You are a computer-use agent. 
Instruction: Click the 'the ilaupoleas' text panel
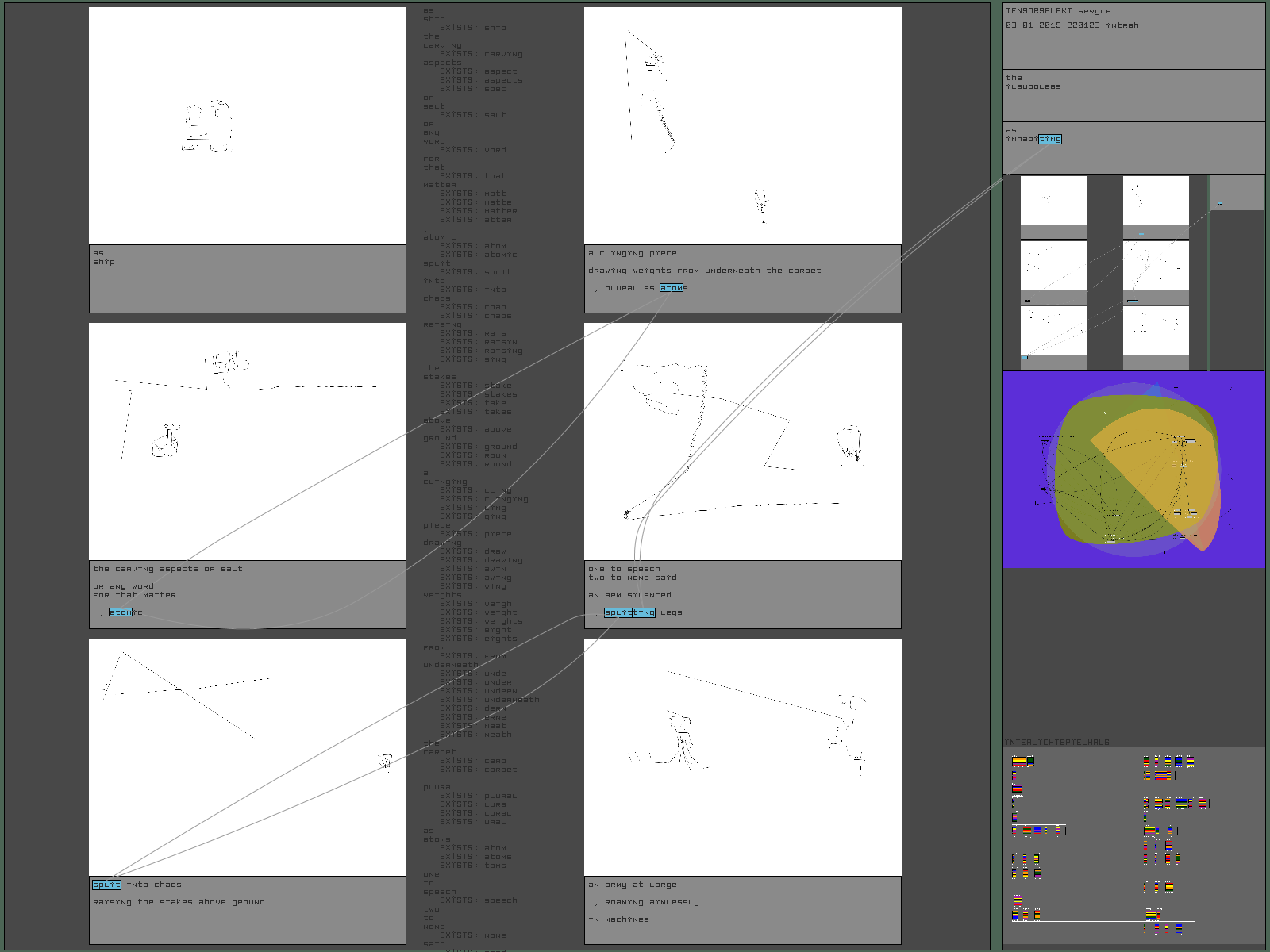[x=1133, y=95]
